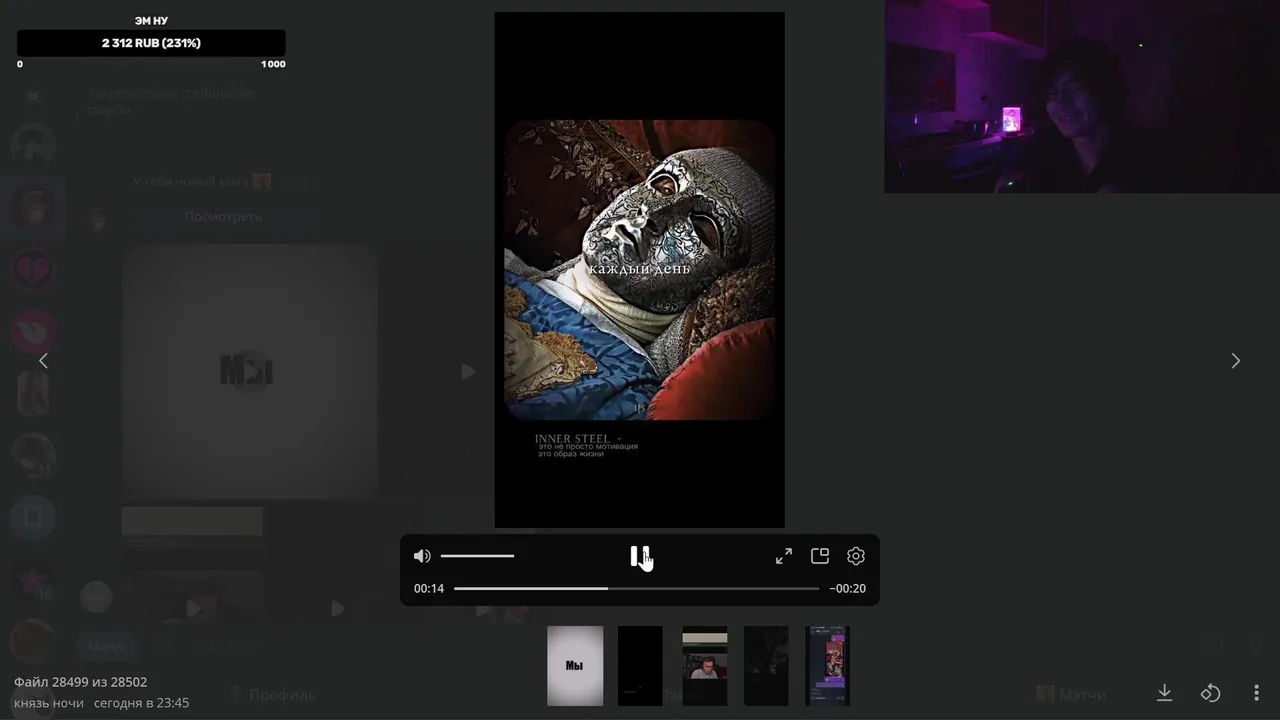The width and height of the screenshot is (1280, 720).
Task: Click the sender name 'князь ночи'
Action: (x=49, y=703)
